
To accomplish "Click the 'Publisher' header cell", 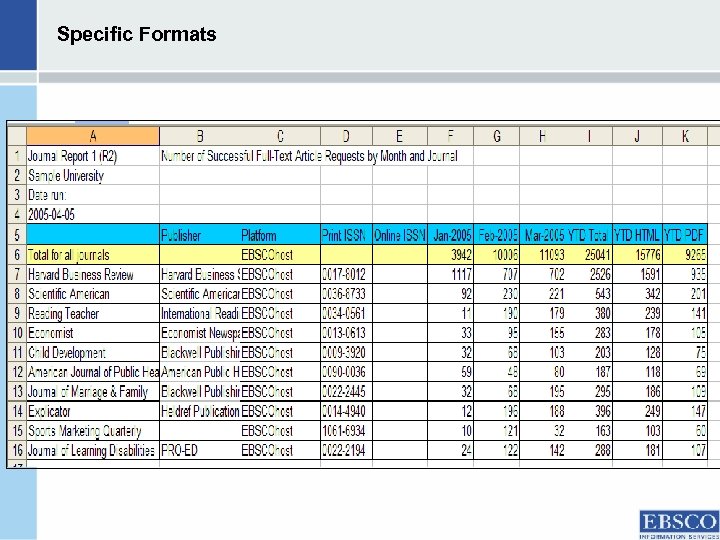I will click(200, 235).
